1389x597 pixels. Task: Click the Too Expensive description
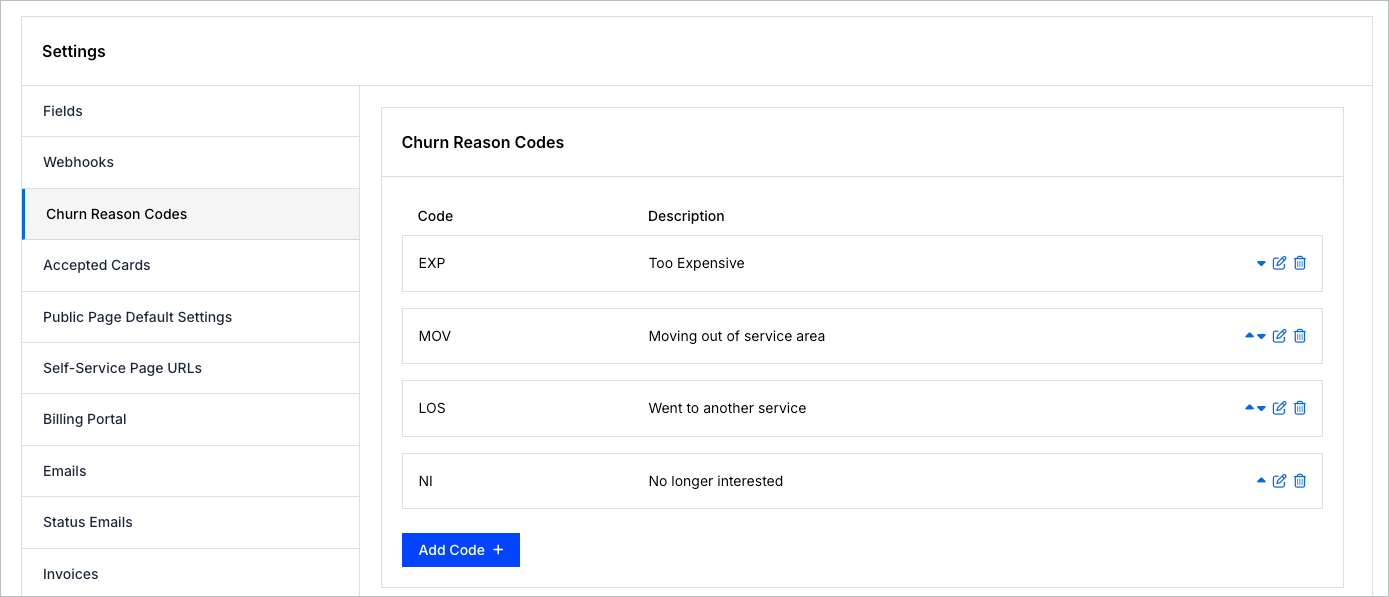[x=696, y=263]
